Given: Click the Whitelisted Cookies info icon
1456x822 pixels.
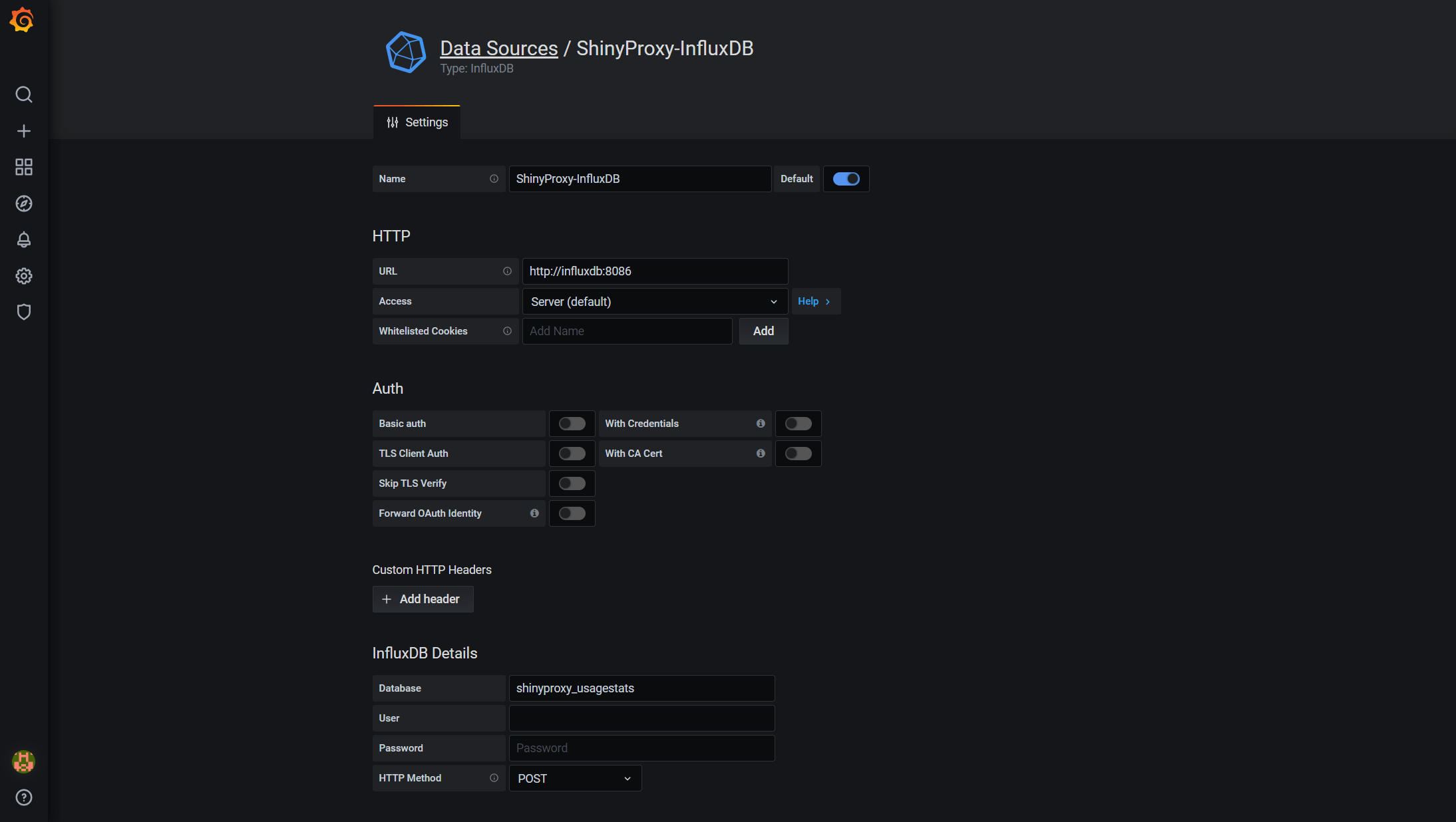Looking at the screenshot, I should tap(507, 331).
